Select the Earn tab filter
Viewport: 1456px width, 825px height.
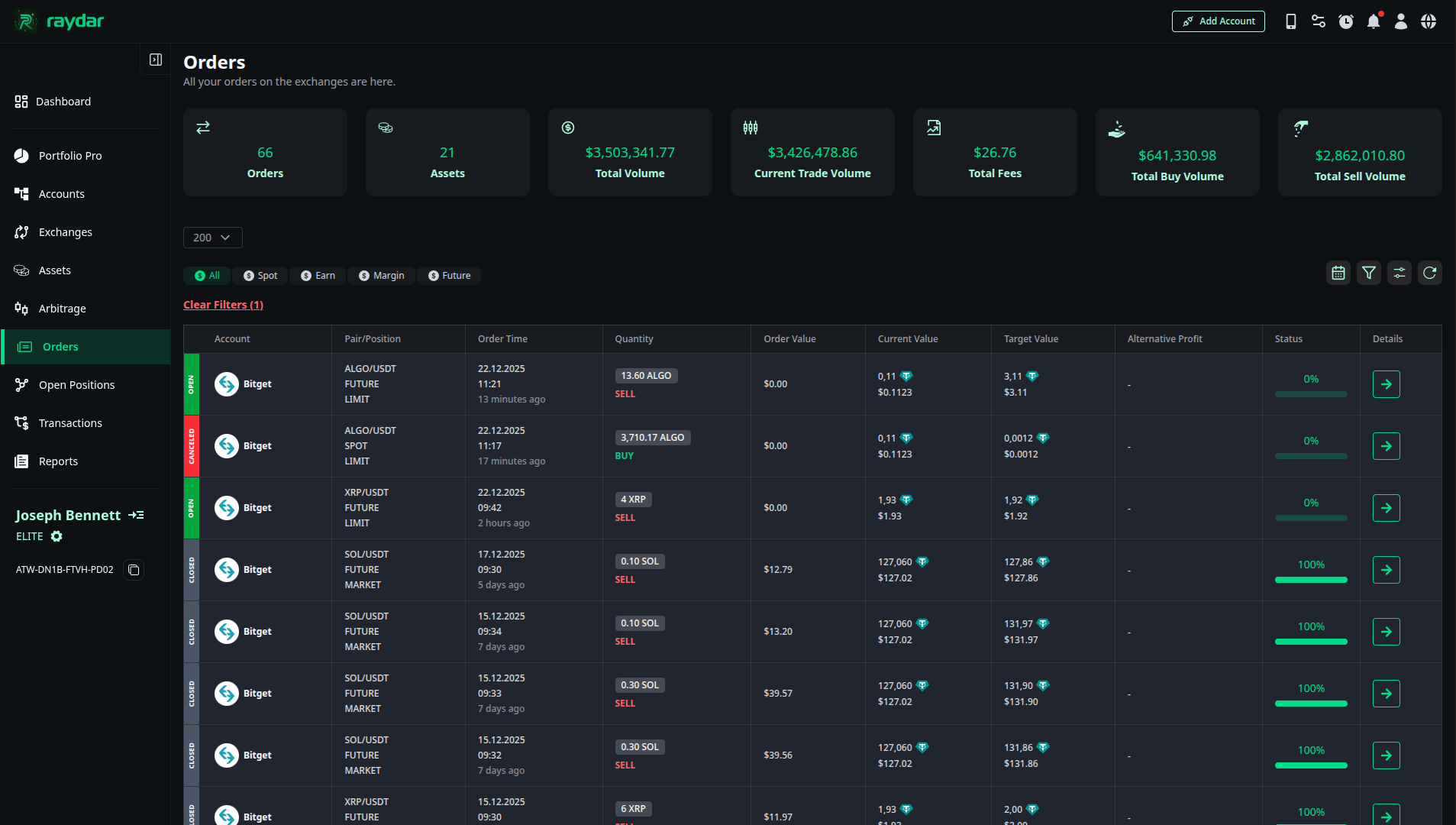point(318,275)
